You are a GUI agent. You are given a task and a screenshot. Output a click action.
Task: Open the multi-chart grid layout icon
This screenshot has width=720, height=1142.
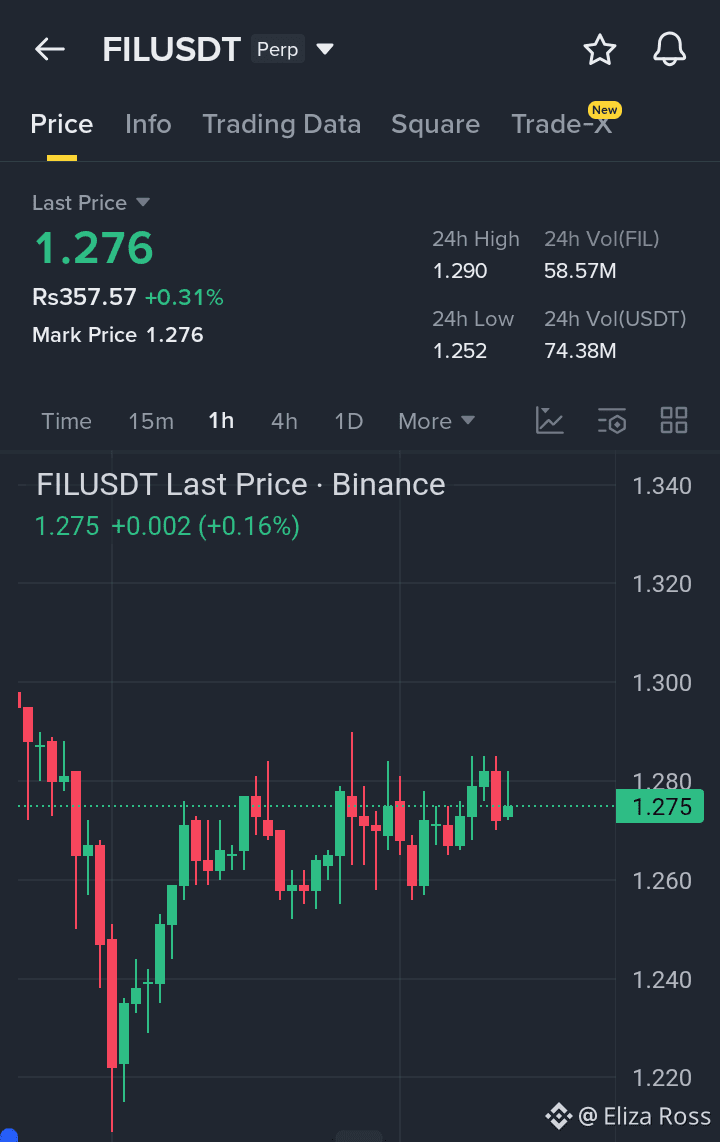tap(673, 420)
